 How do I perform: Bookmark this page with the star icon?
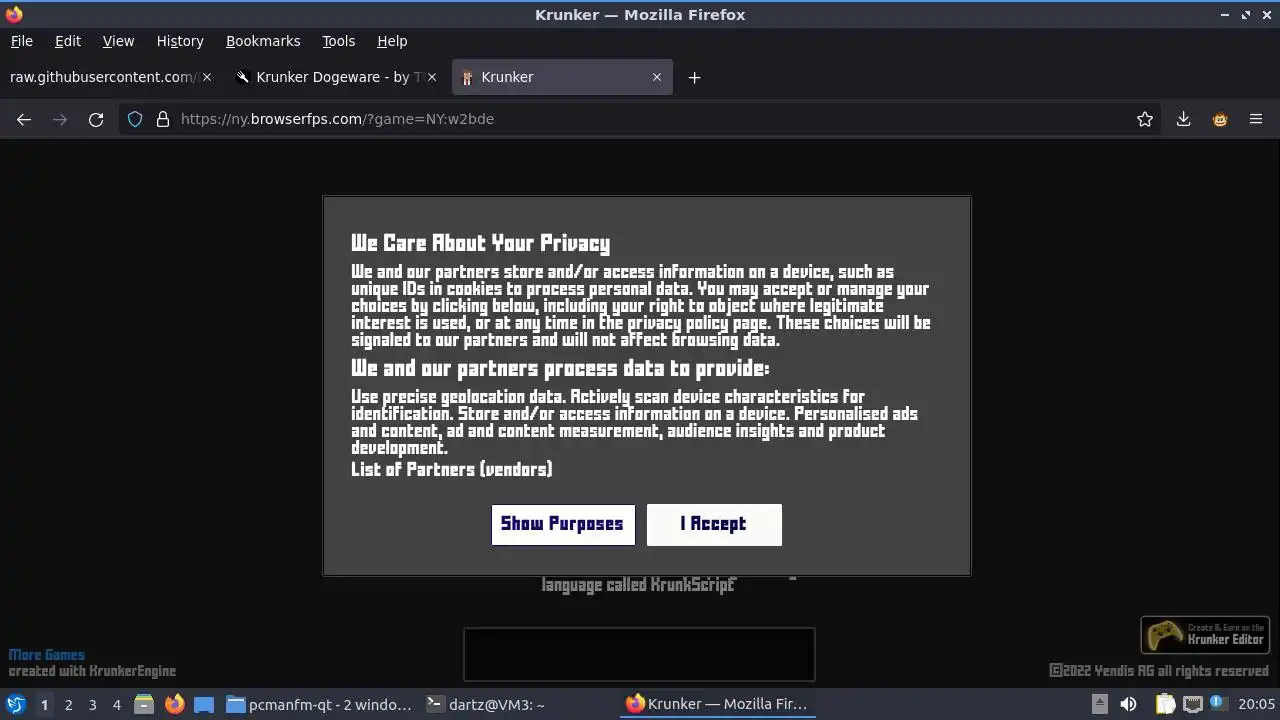coord(1145,119)
